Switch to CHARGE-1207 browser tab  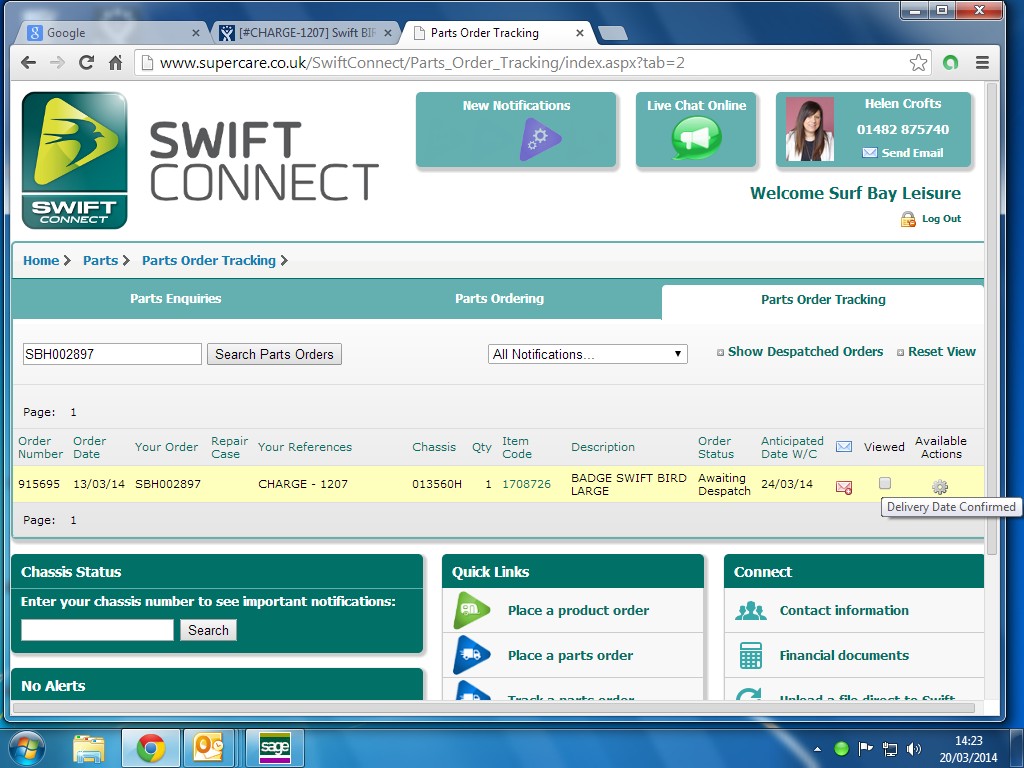(306, 33)
